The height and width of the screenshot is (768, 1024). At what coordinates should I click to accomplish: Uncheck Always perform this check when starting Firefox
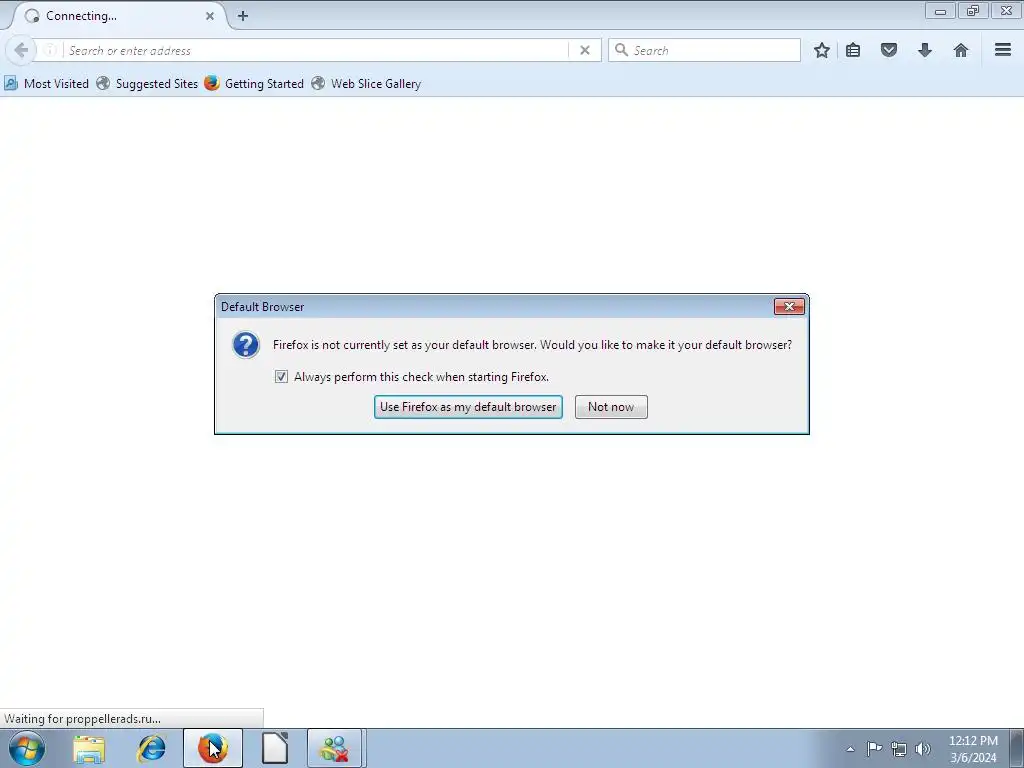(x=281, y=377)
